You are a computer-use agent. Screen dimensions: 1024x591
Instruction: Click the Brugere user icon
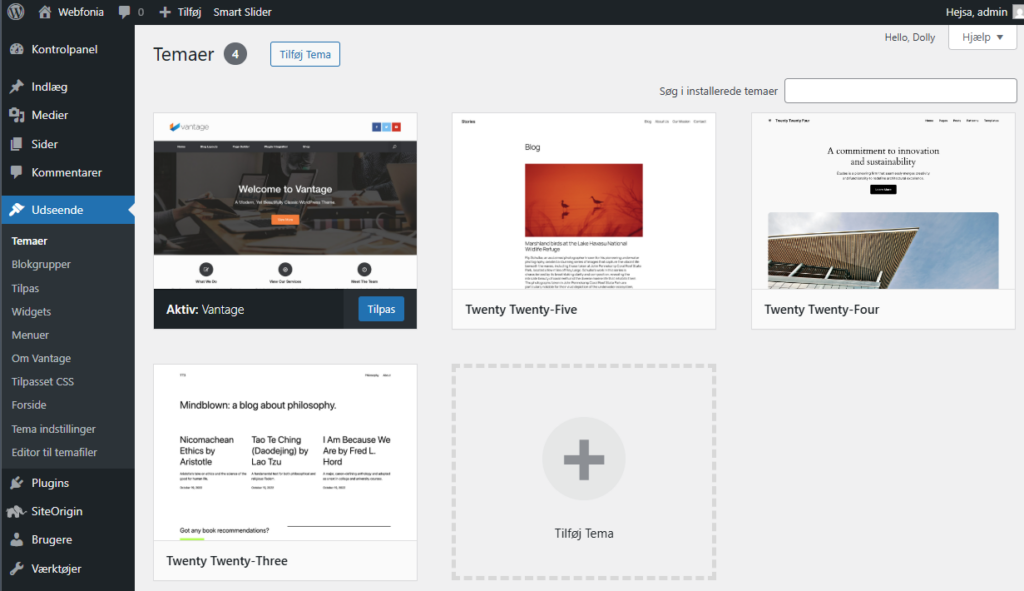point(16,540)
